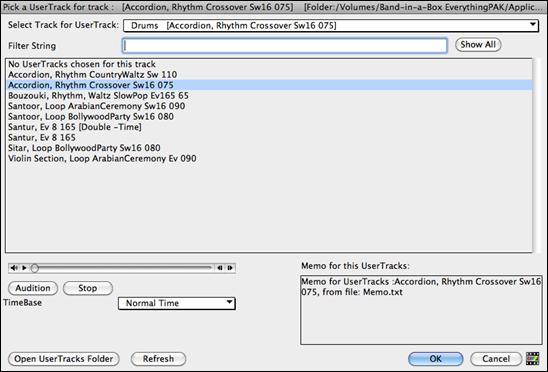This screenshot has width=548, height=372.
Task: Click the colorful video help icon beside Cancel
Action: [533, 359]
